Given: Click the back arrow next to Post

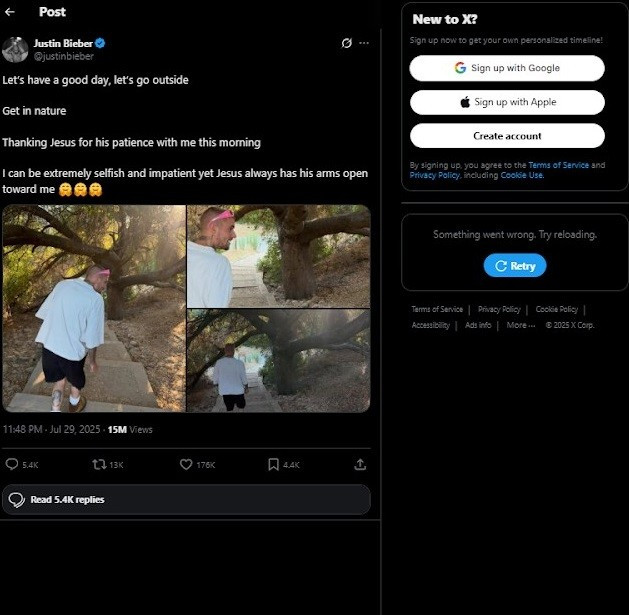Looking at the screenshot, I should 10,12.
